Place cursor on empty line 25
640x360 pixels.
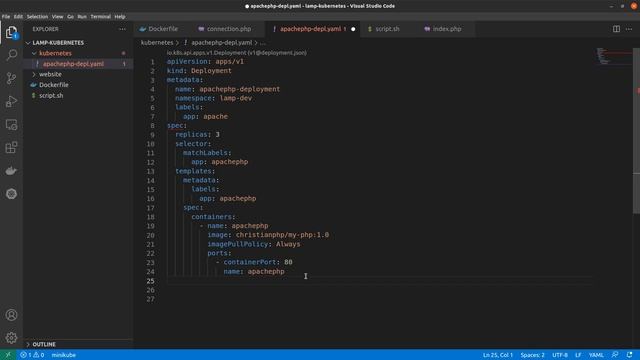379,281
